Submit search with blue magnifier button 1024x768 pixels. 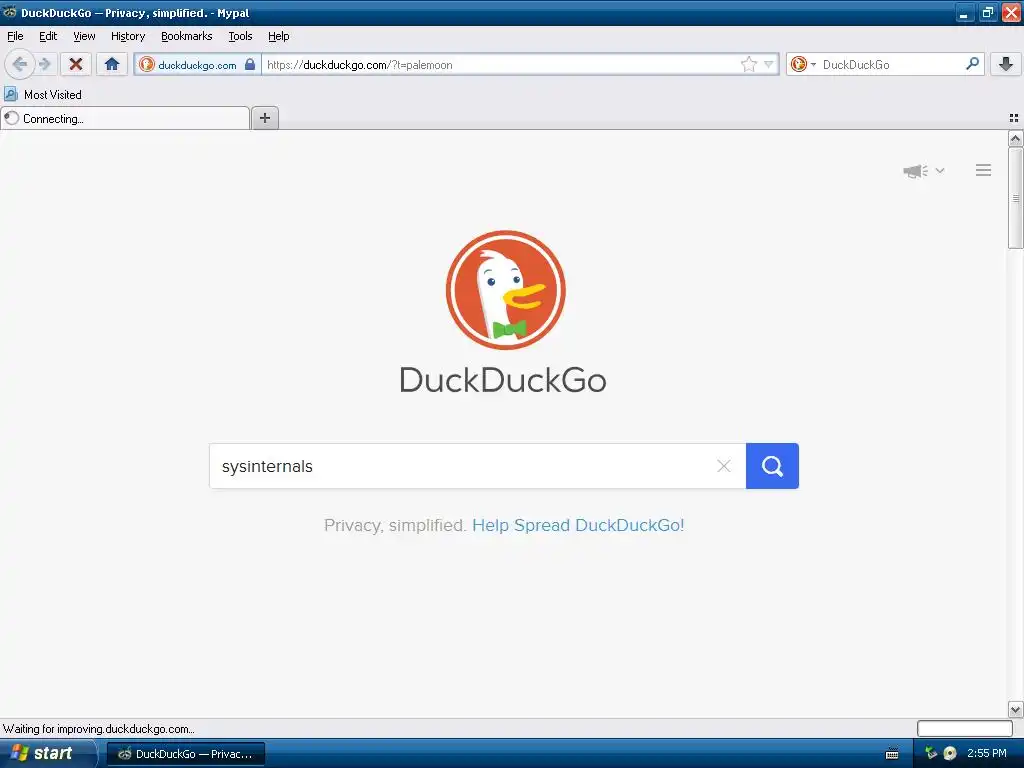pos(772,466)
